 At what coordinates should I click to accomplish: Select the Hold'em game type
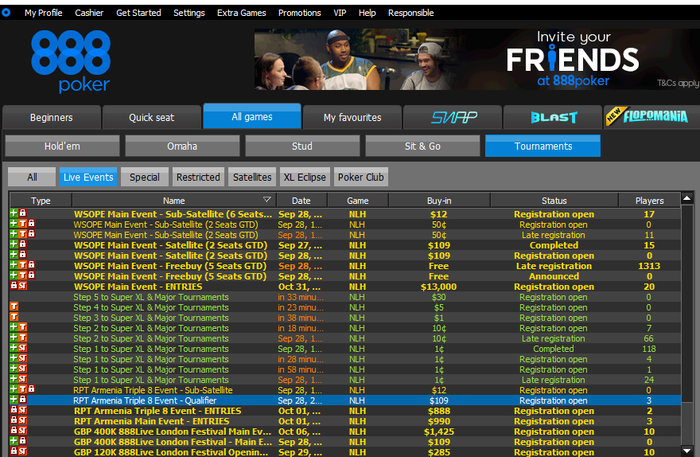pyautogui.click(x=62, y=146)
